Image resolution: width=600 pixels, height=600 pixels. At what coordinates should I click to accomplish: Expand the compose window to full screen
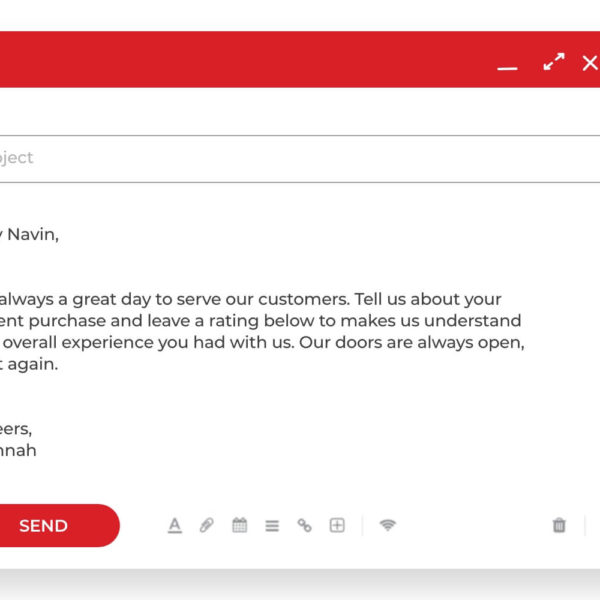tap(554, 62)
